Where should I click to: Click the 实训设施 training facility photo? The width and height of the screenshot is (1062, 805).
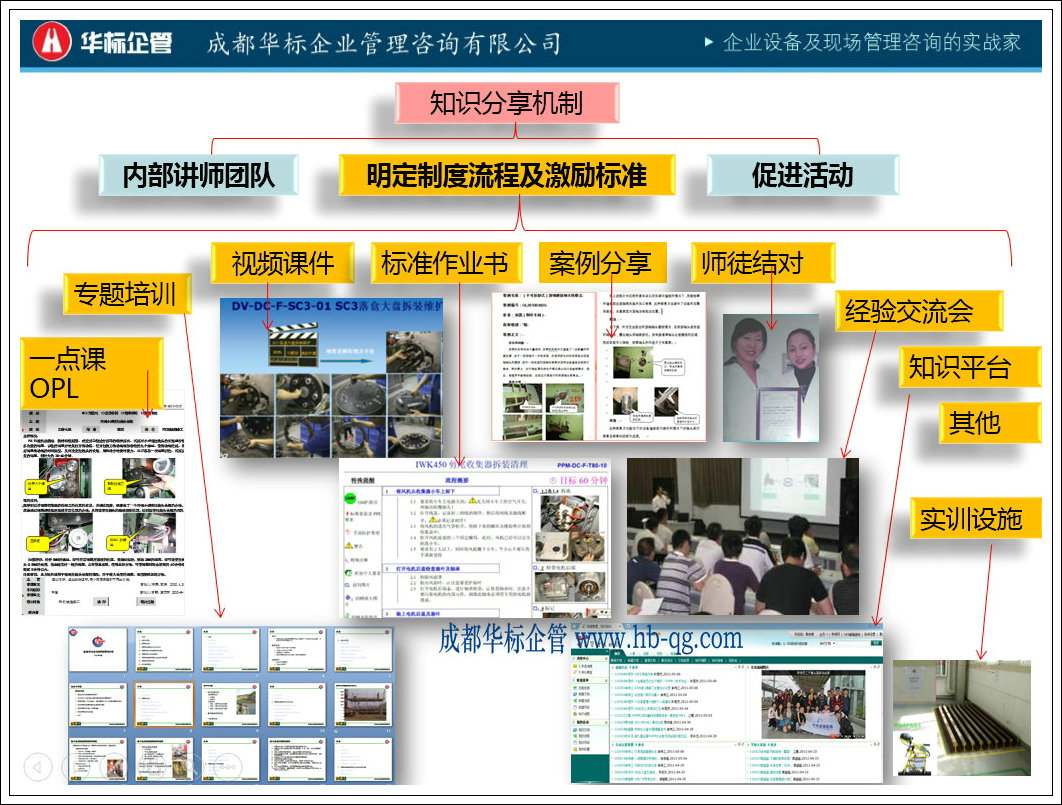(x=961, y=717)
